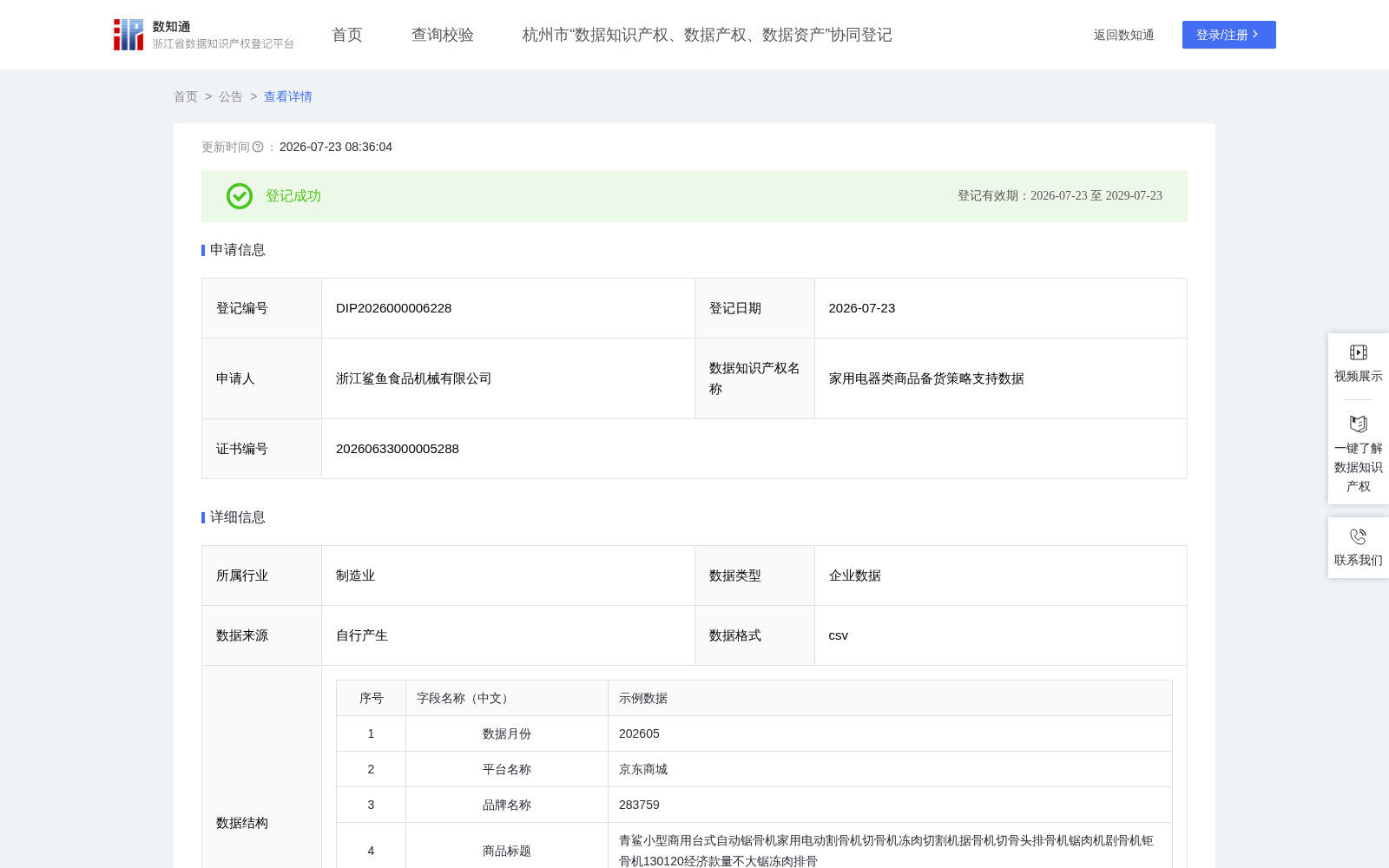Select the 制造业 industry value
This screenshot has height=868, width=1389.
click(356, 575)
